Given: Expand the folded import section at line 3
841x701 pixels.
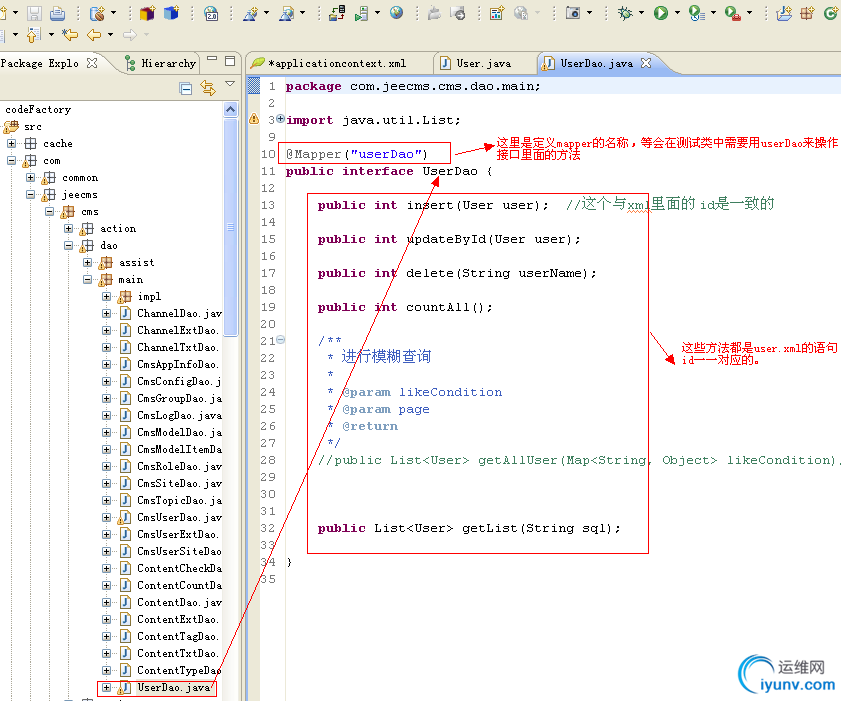Looking at the screenshot, I should [x=280, y=119].
